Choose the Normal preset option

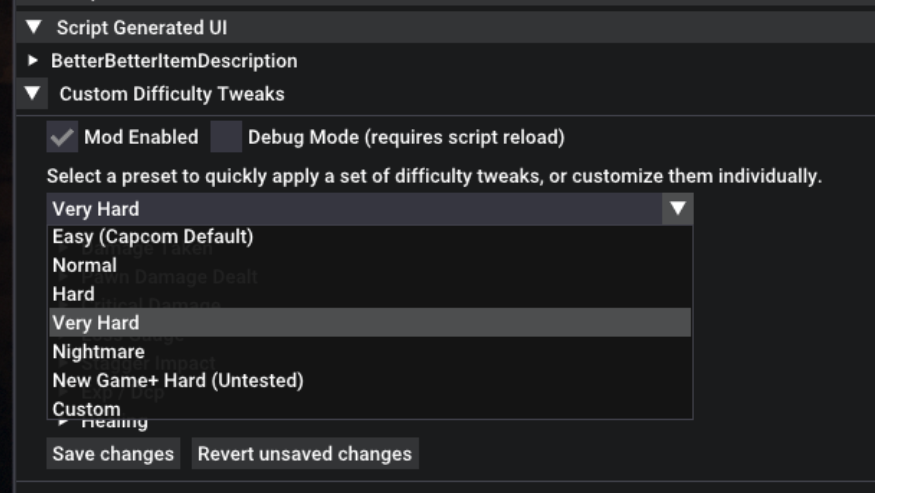pyautogui.click(x=85, y=266)
